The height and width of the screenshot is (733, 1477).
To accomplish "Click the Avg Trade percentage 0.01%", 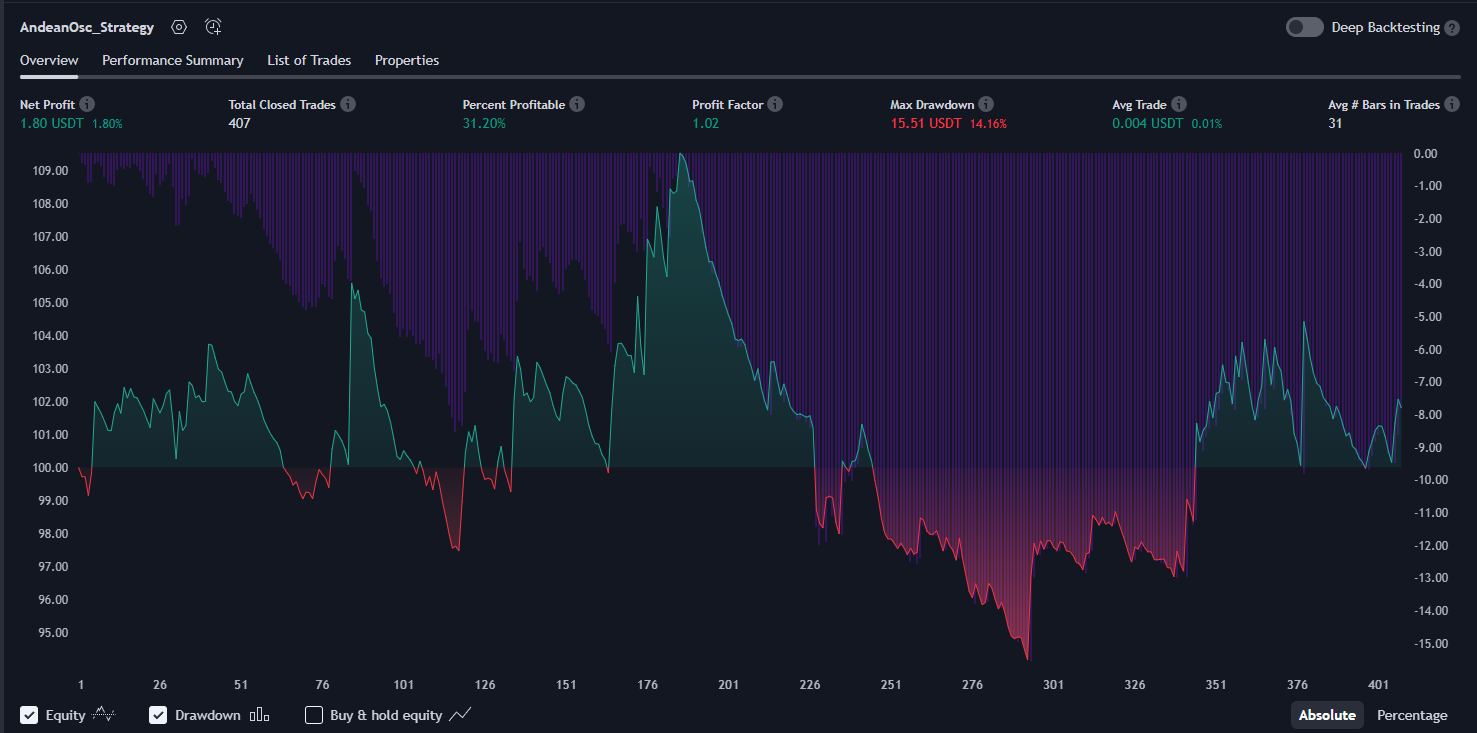I will click(x=1206, y=124).
